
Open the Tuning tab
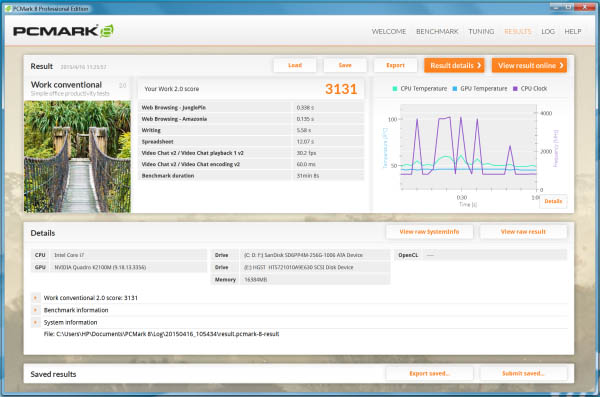point(481,31)
